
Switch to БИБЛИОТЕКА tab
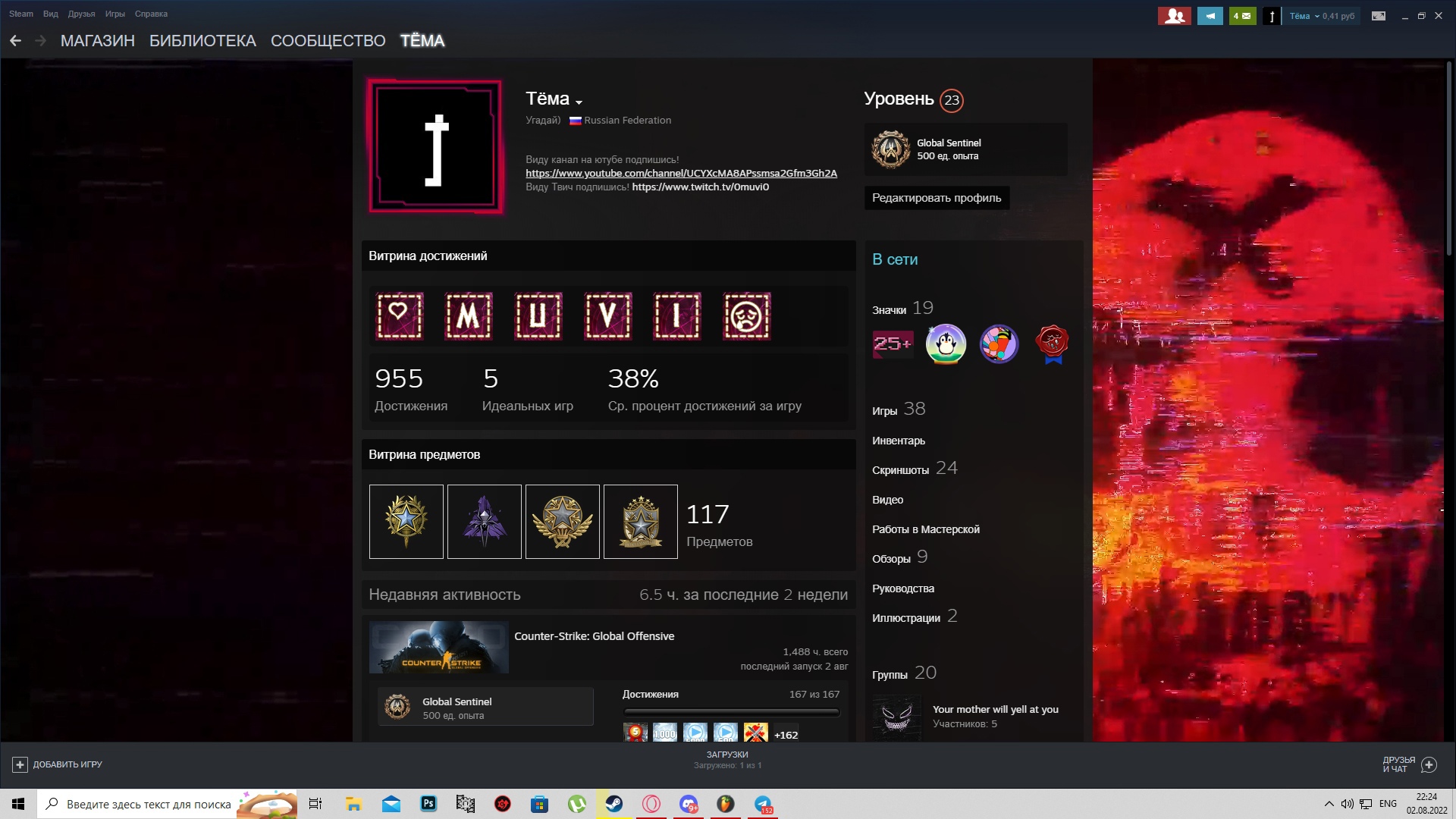point(202,41)
